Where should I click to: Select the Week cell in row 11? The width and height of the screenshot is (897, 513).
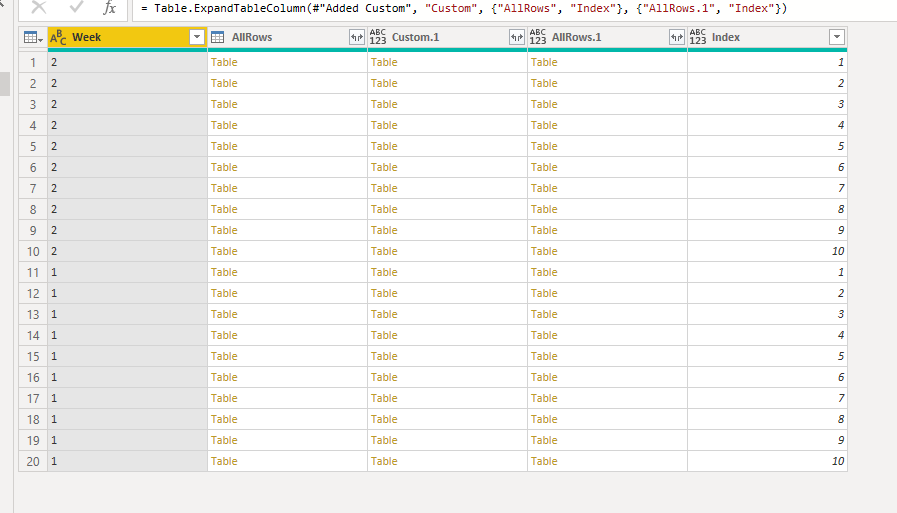(x=128, y=272)
